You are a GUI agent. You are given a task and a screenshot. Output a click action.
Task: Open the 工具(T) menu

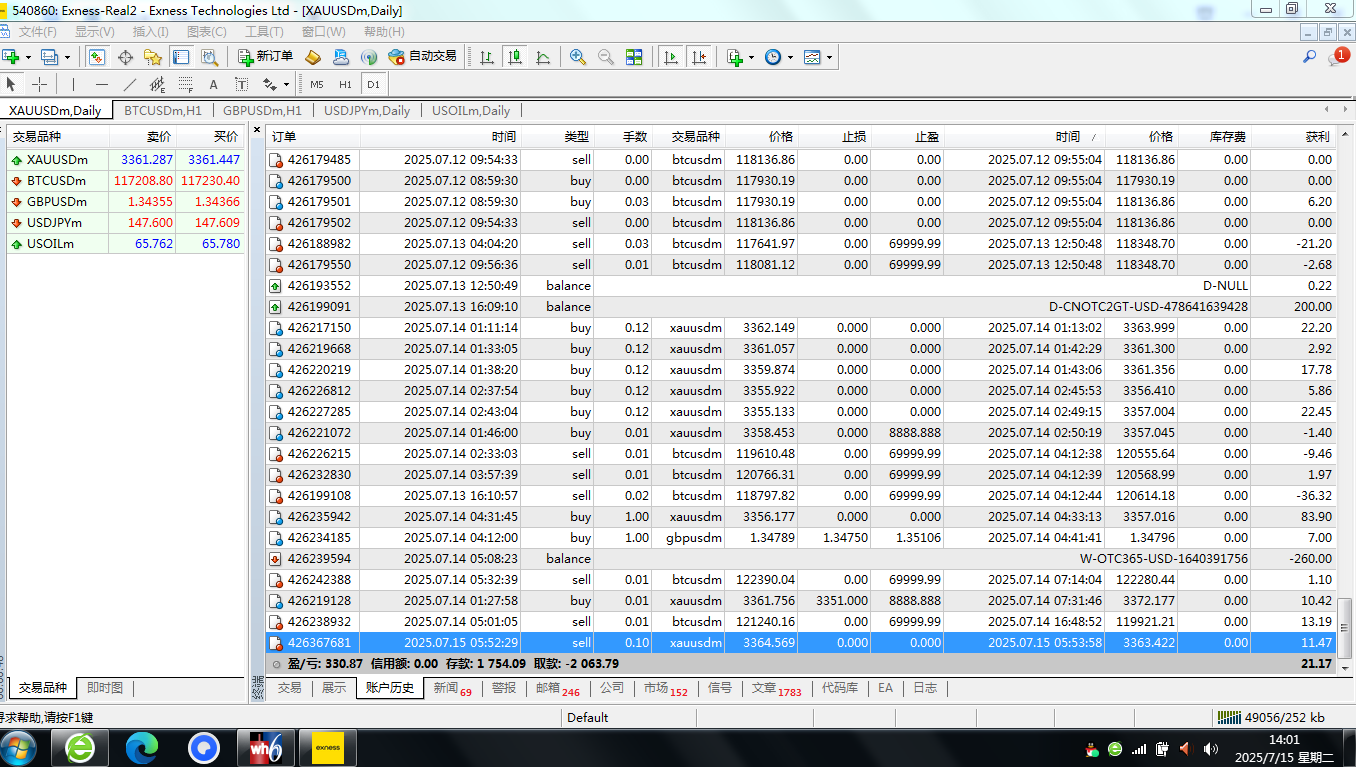tap(264, 32)
